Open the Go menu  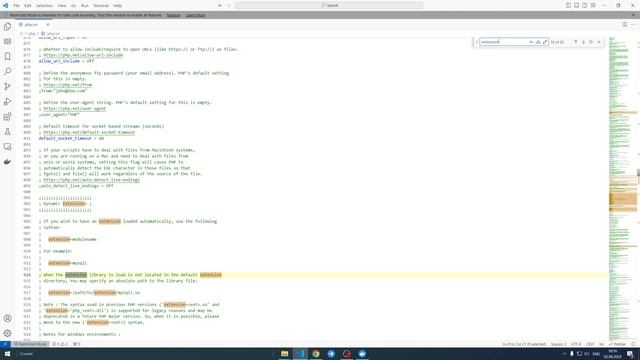pyautogui.click(x=74, y=6)
